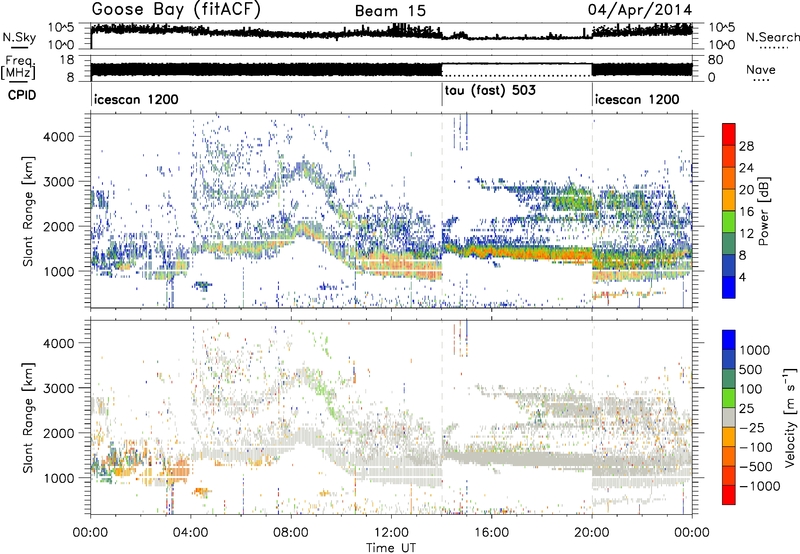Viewport: 800px width, 554px height.
Task: Click the 'N.Sky' axis label
Action: [x=19, y=37]
